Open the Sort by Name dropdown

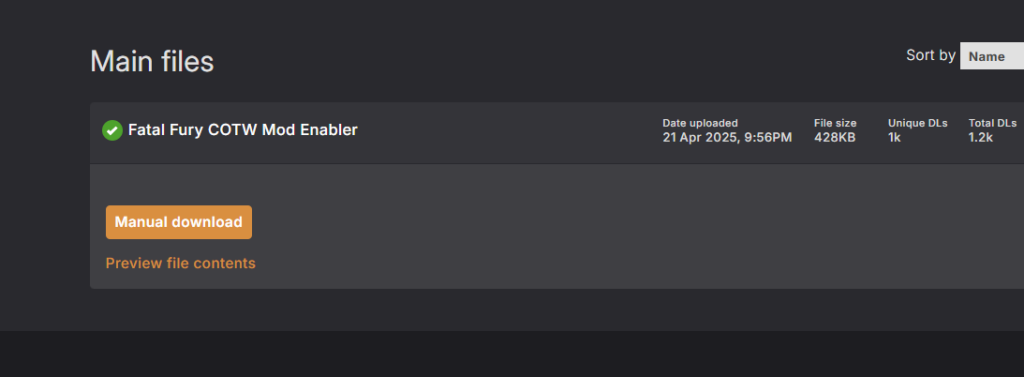(x=992, y=56)
